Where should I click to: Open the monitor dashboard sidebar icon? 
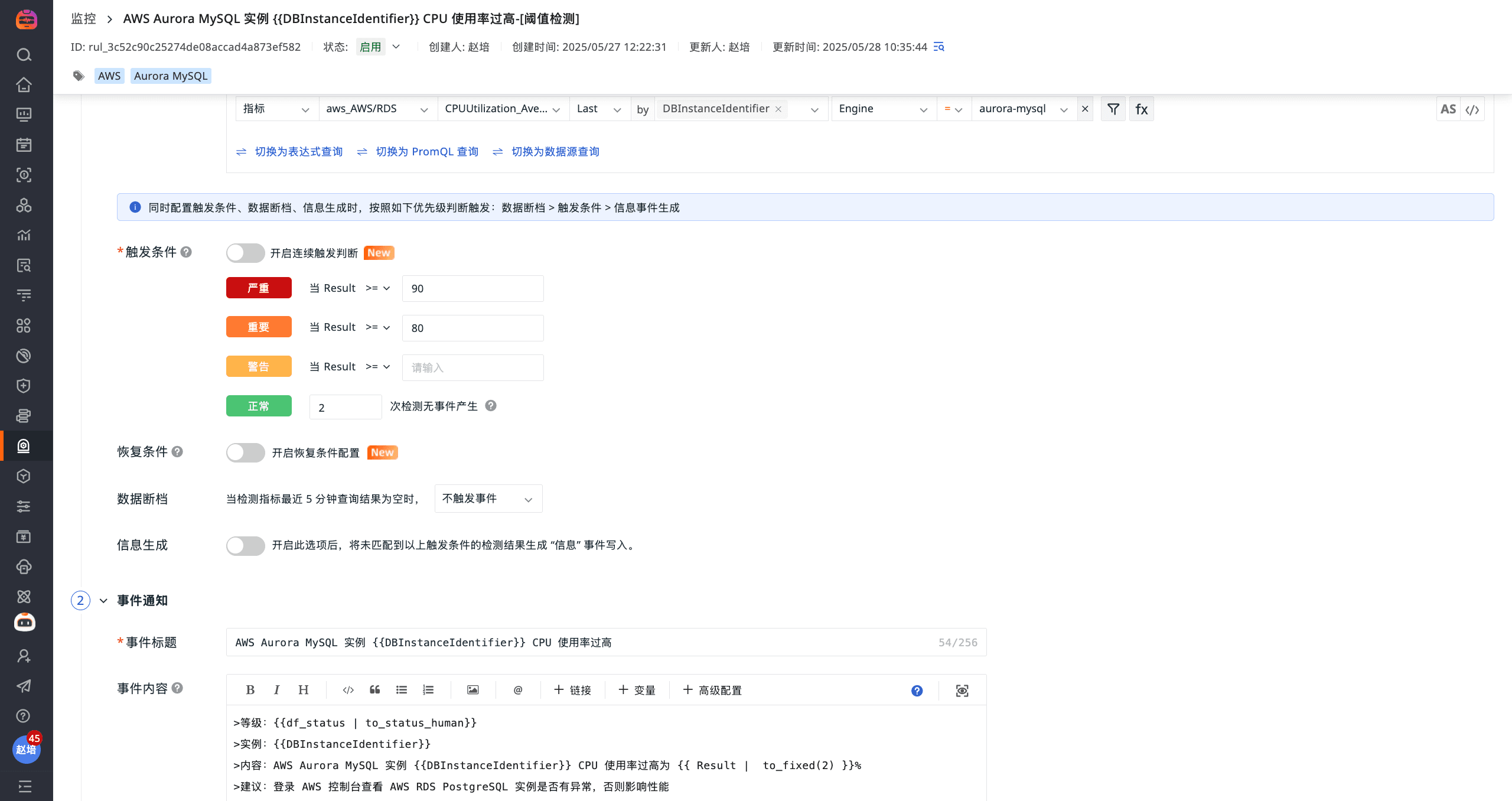[24, 115]
